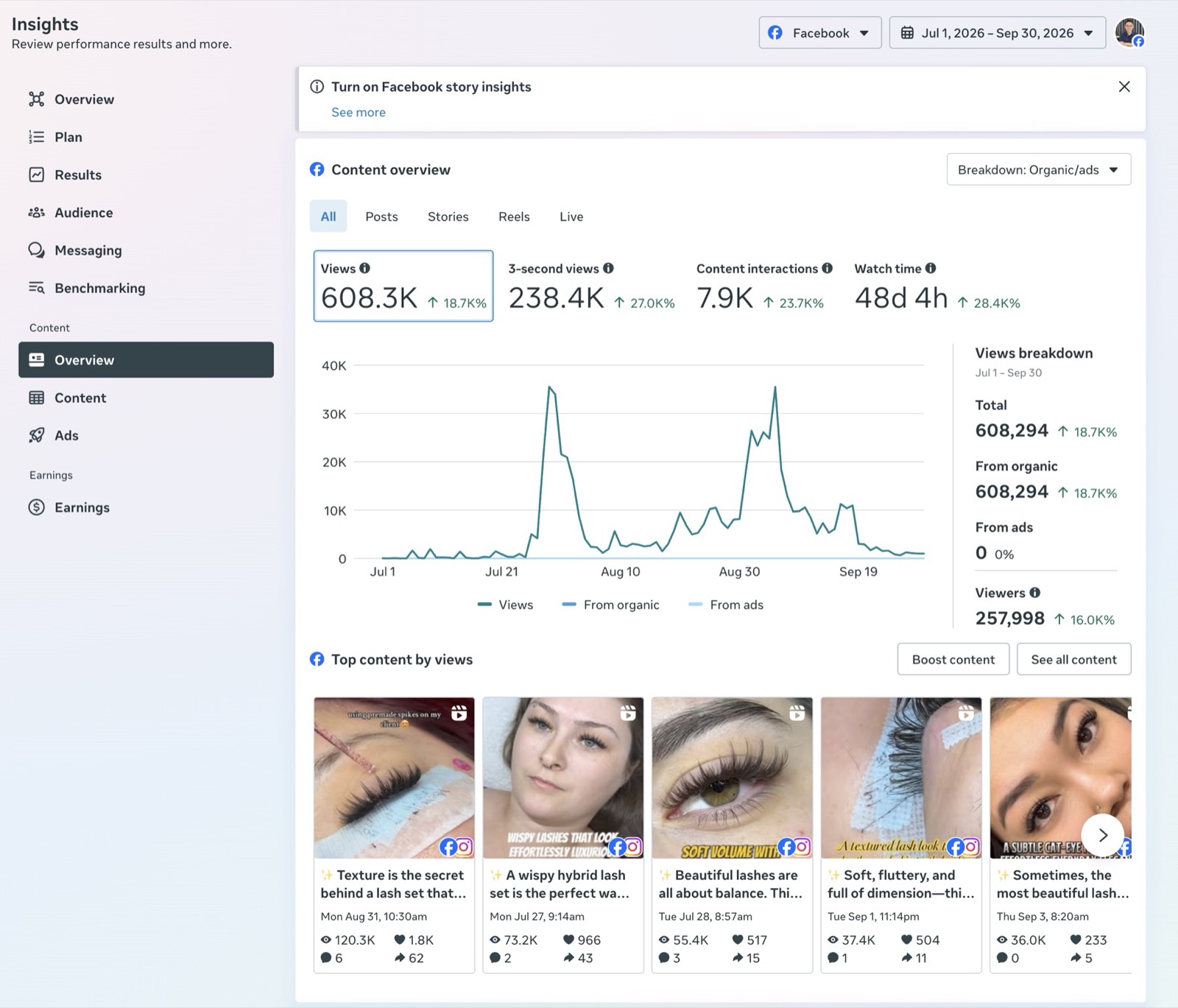Screen dimensions: 1178x1008
Task: Open the Facebook platform dropdown
Action: [820, 33]
